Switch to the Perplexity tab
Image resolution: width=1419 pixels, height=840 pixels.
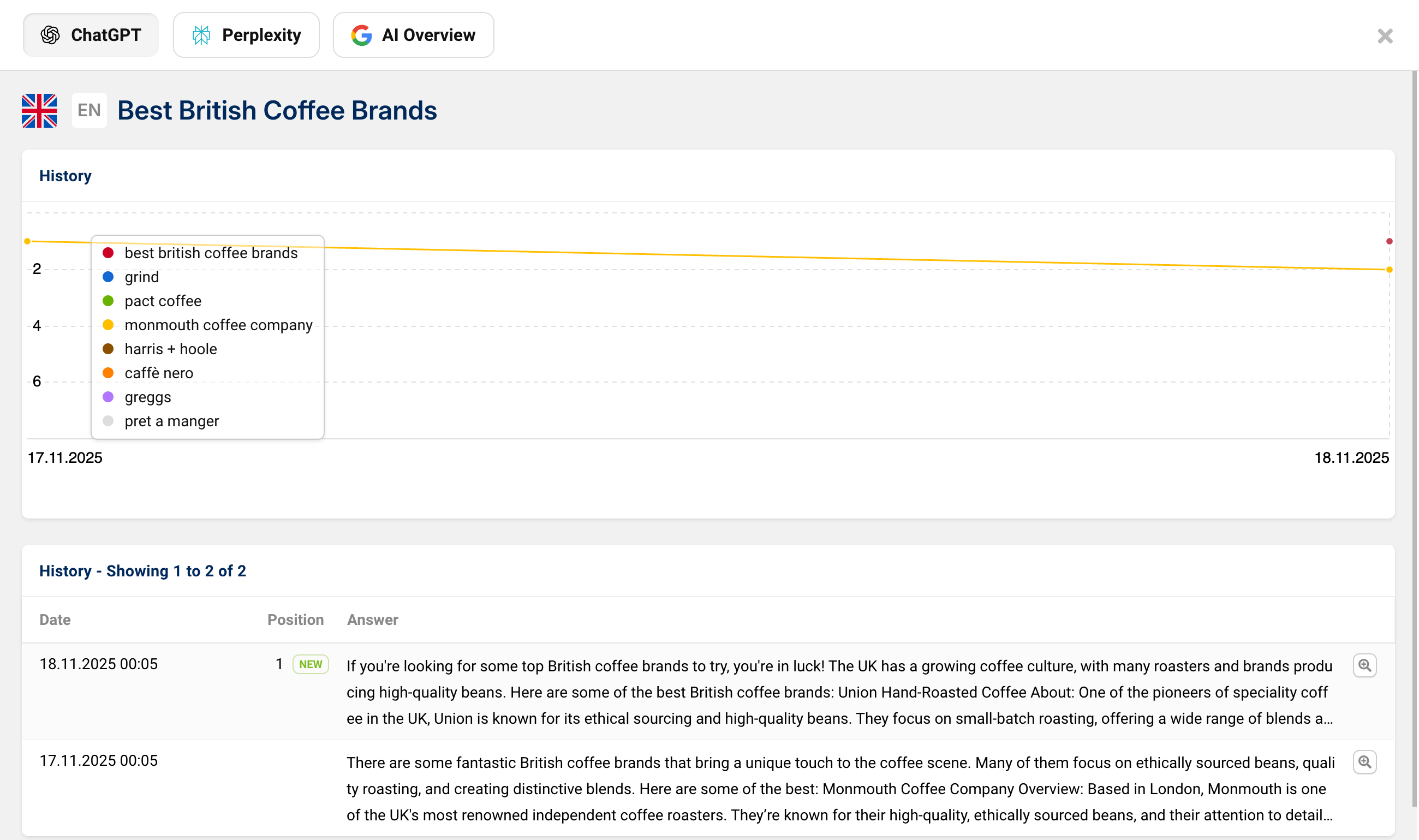[246, 34]
